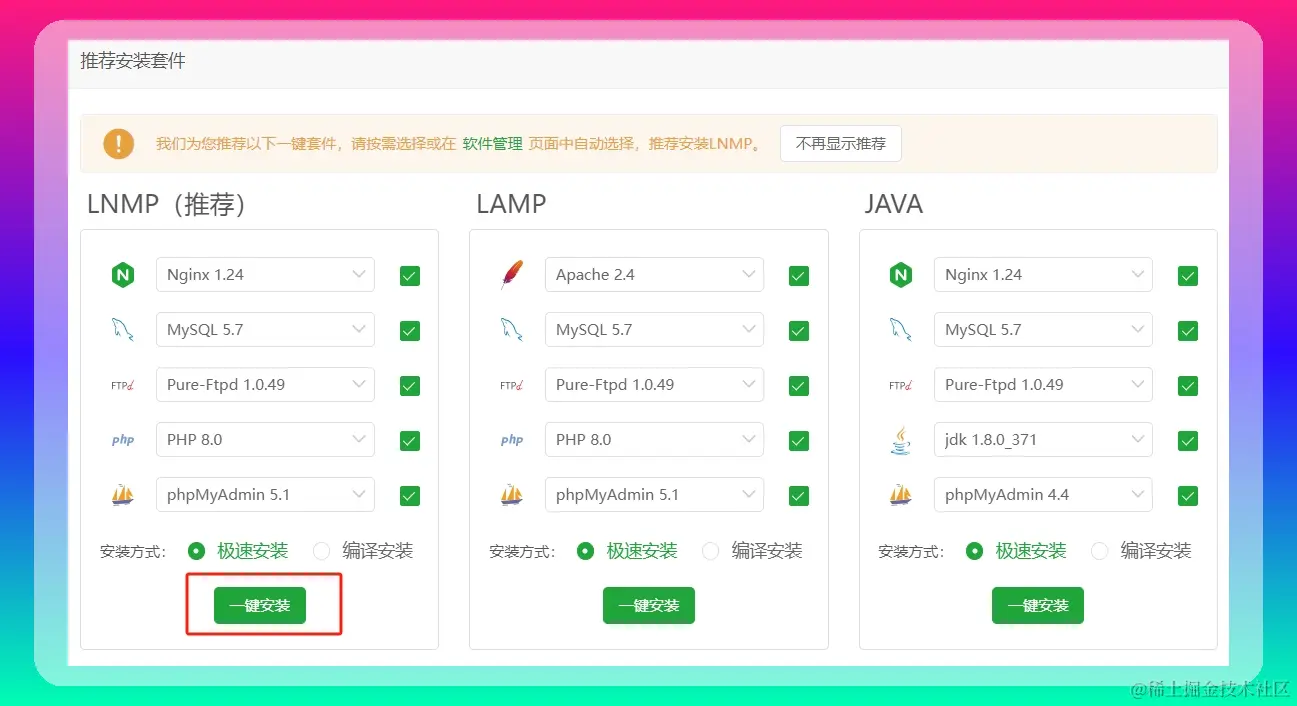Click the phpMyAdmin sailboat icon in LNMP

coord(122,494)
